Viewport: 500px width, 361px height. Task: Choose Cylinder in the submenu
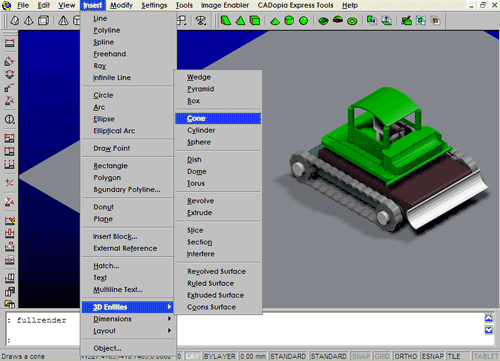(218, 130)
